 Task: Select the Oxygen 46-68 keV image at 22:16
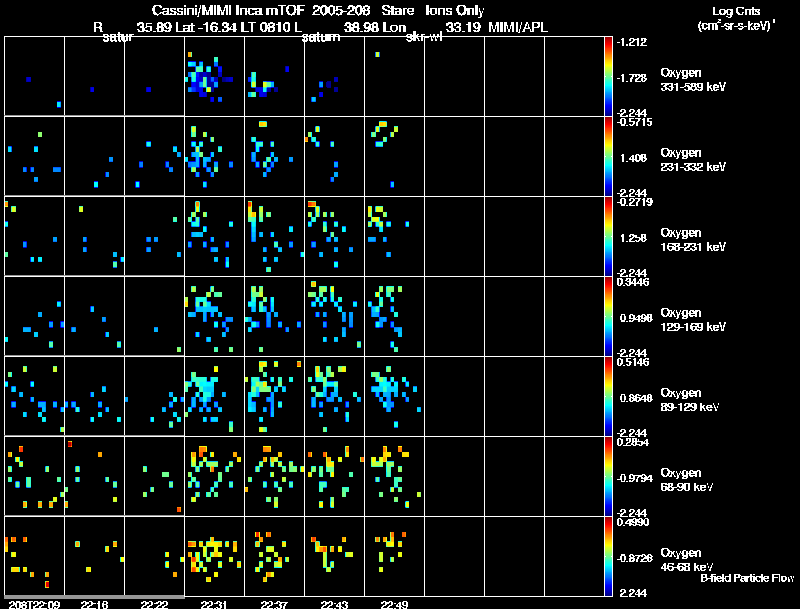94,556
